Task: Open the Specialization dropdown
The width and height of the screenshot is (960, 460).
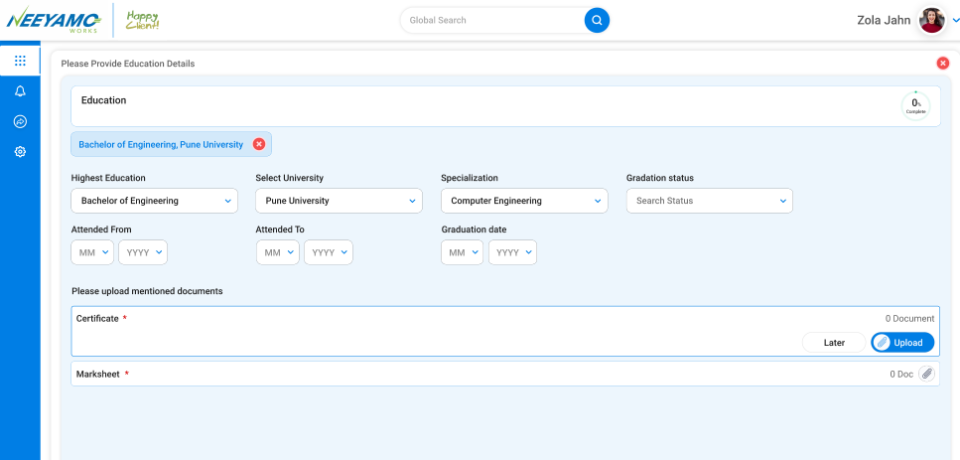Action: 524,201
